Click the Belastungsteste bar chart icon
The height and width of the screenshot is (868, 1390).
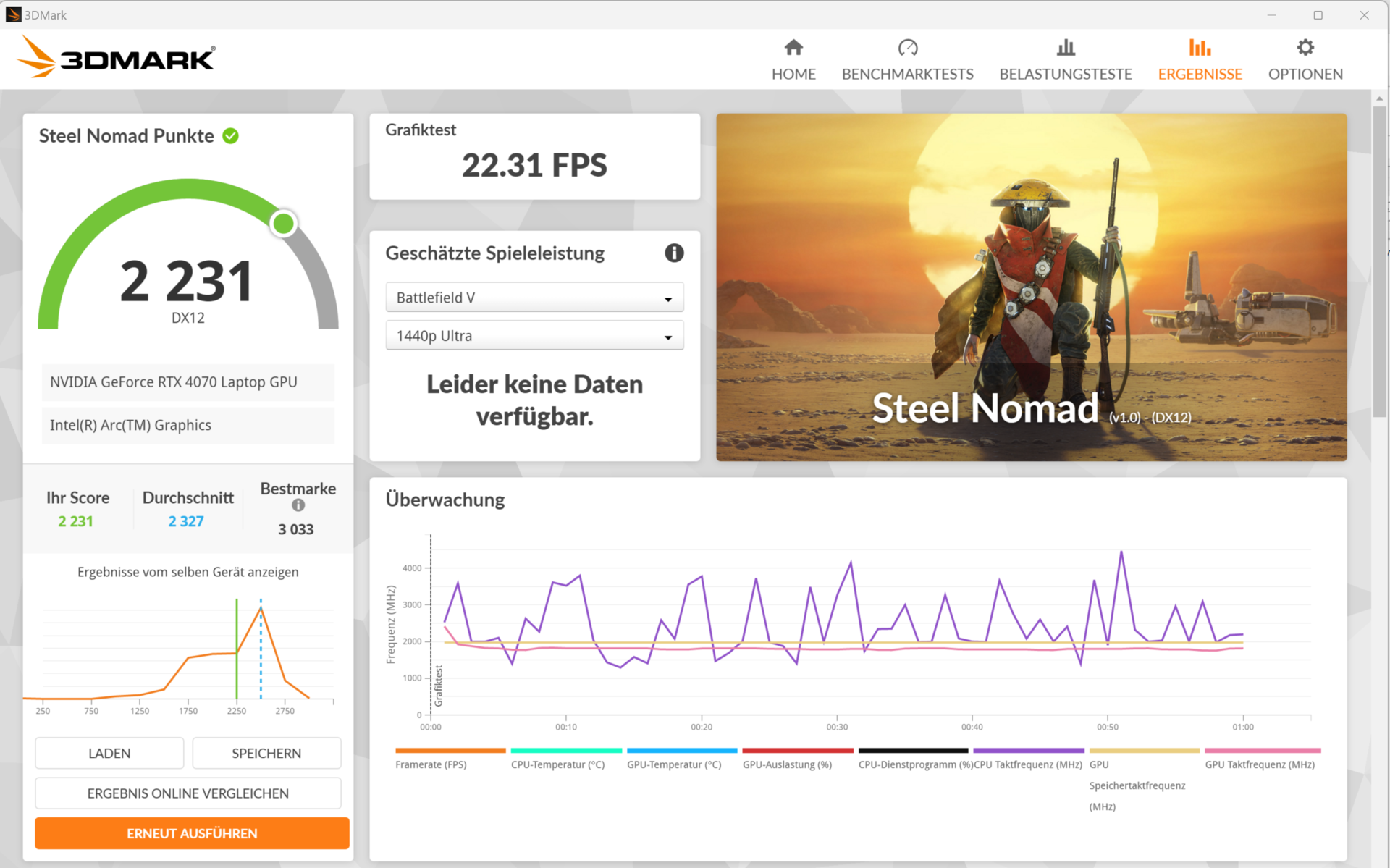pyautogui.click(x=1065, y=48)
